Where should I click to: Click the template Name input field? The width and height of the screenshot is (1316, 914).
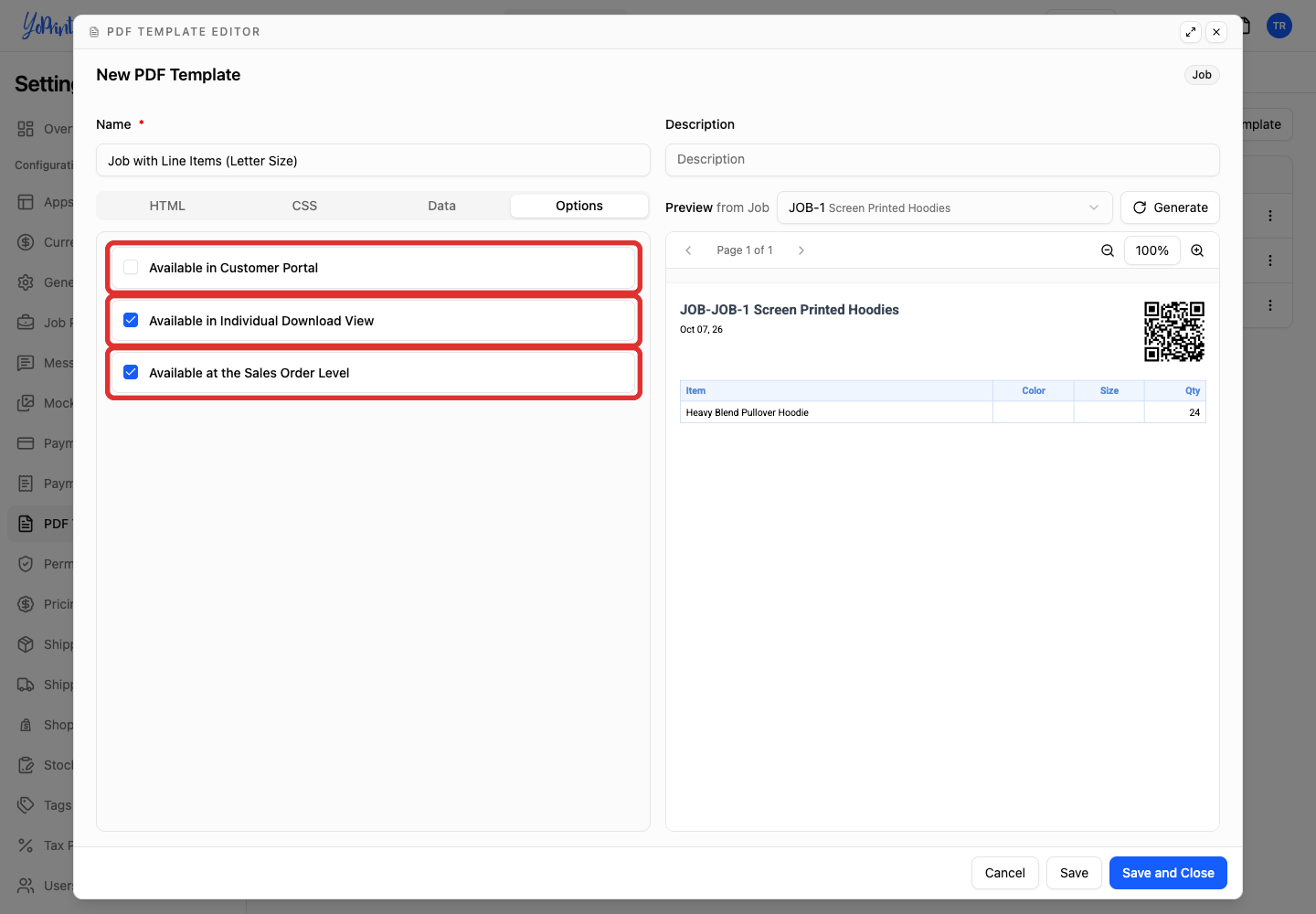tap(373, 160)
